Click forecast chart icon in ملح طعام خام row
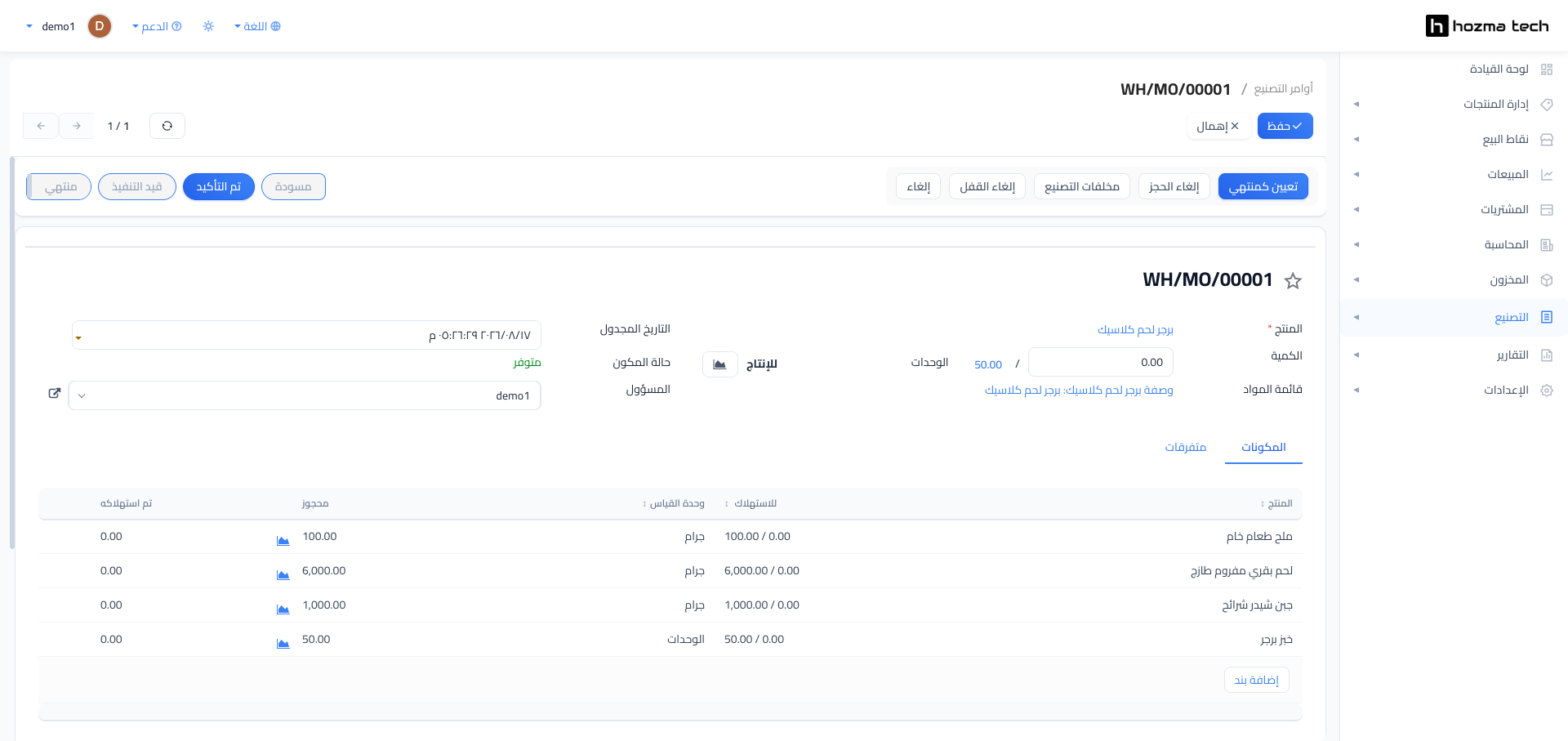 [283, 541]
